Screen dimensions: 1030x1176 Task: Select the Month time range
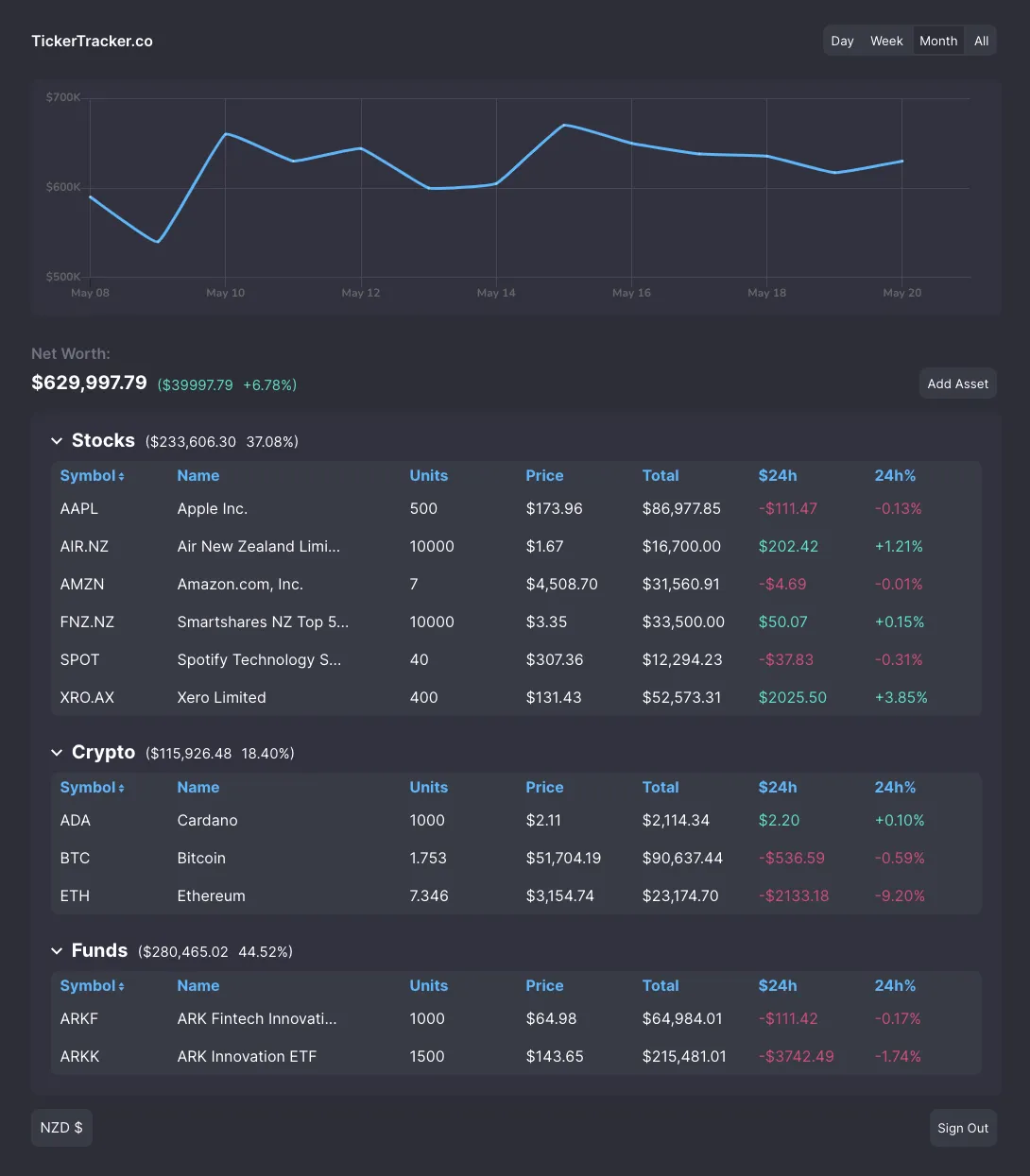[938, 41]
